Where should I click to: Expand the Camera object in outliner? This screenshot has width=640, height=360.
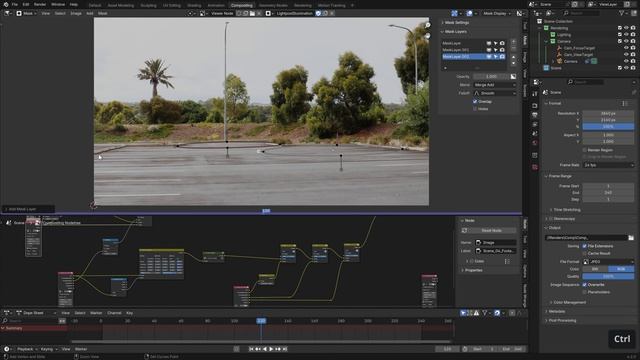pyautogui.click(x=554, y=61)
